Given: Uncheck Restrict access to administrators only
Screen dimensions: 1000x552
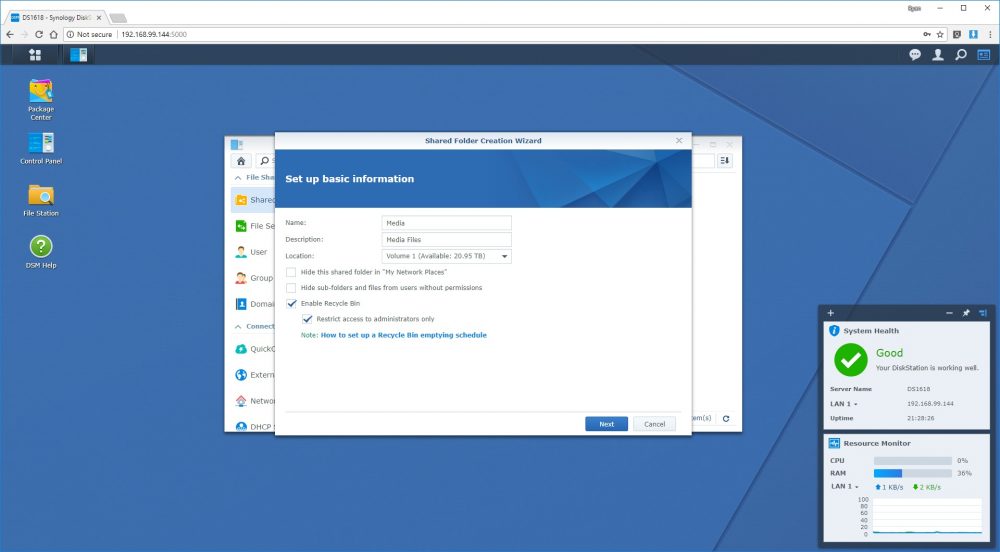Looking at the screenshot, I should point(307,319).
